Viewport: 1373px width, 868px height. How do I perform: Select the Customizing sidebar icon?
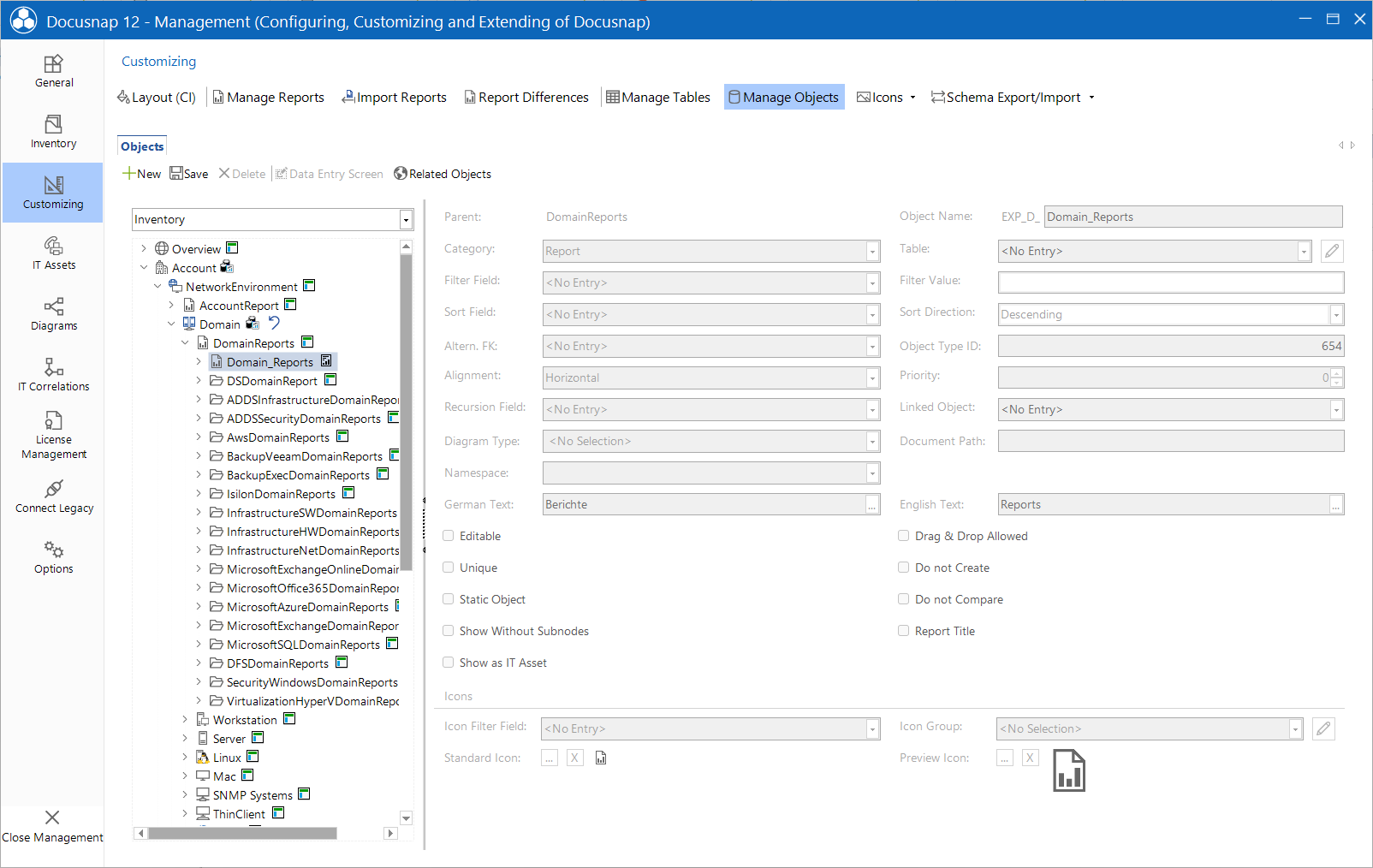(53, 193)
